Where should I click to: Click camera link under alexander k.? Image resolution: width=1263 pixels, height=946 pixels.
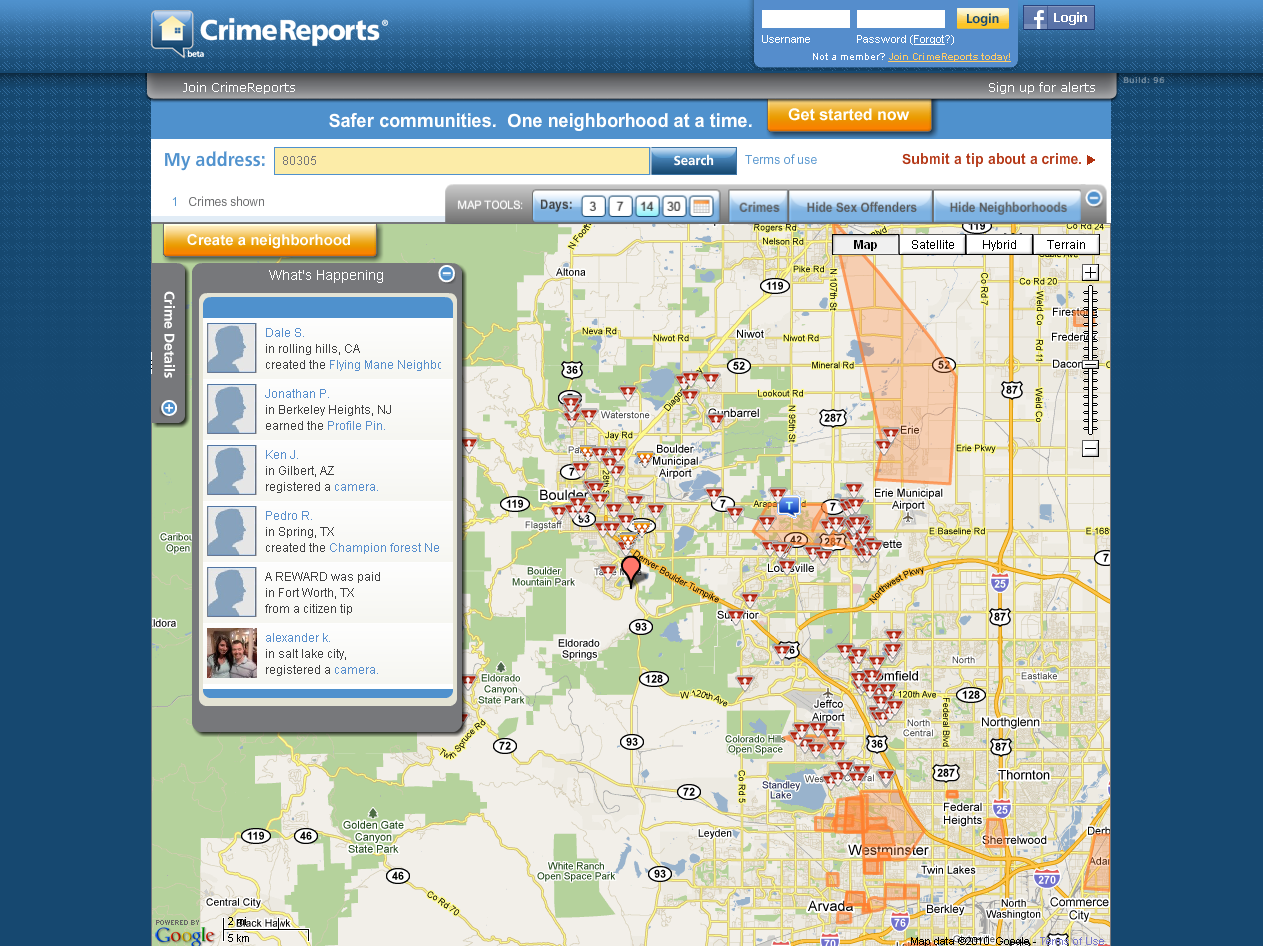(x=356, y=670)
